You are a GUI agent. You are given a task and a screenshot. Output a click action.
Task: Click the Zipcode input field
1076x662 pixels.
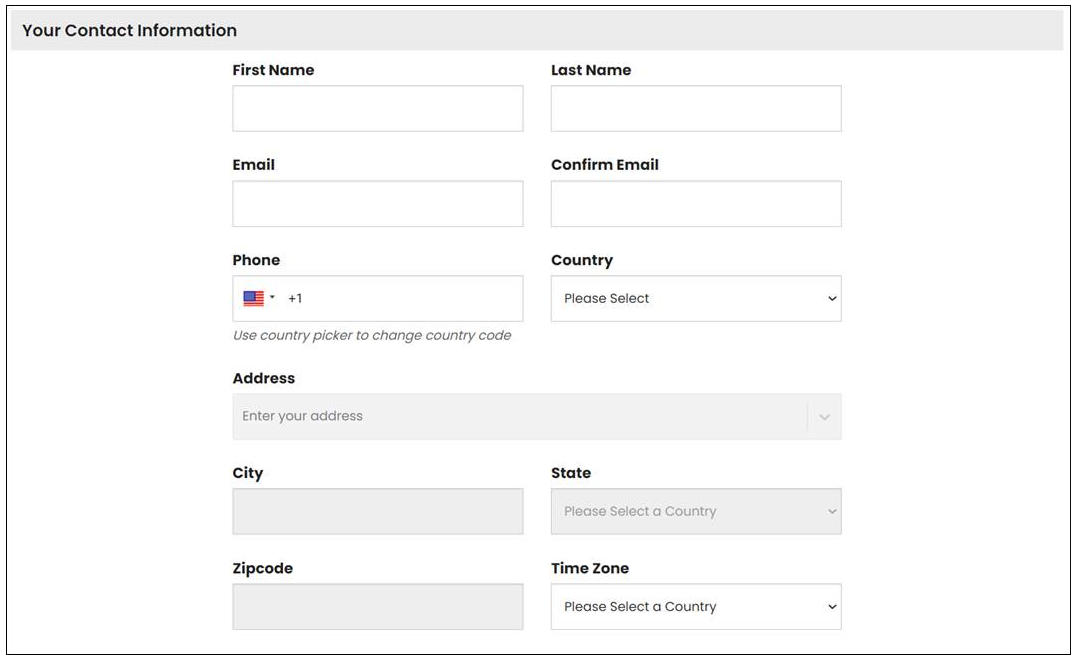coord(377,606)
